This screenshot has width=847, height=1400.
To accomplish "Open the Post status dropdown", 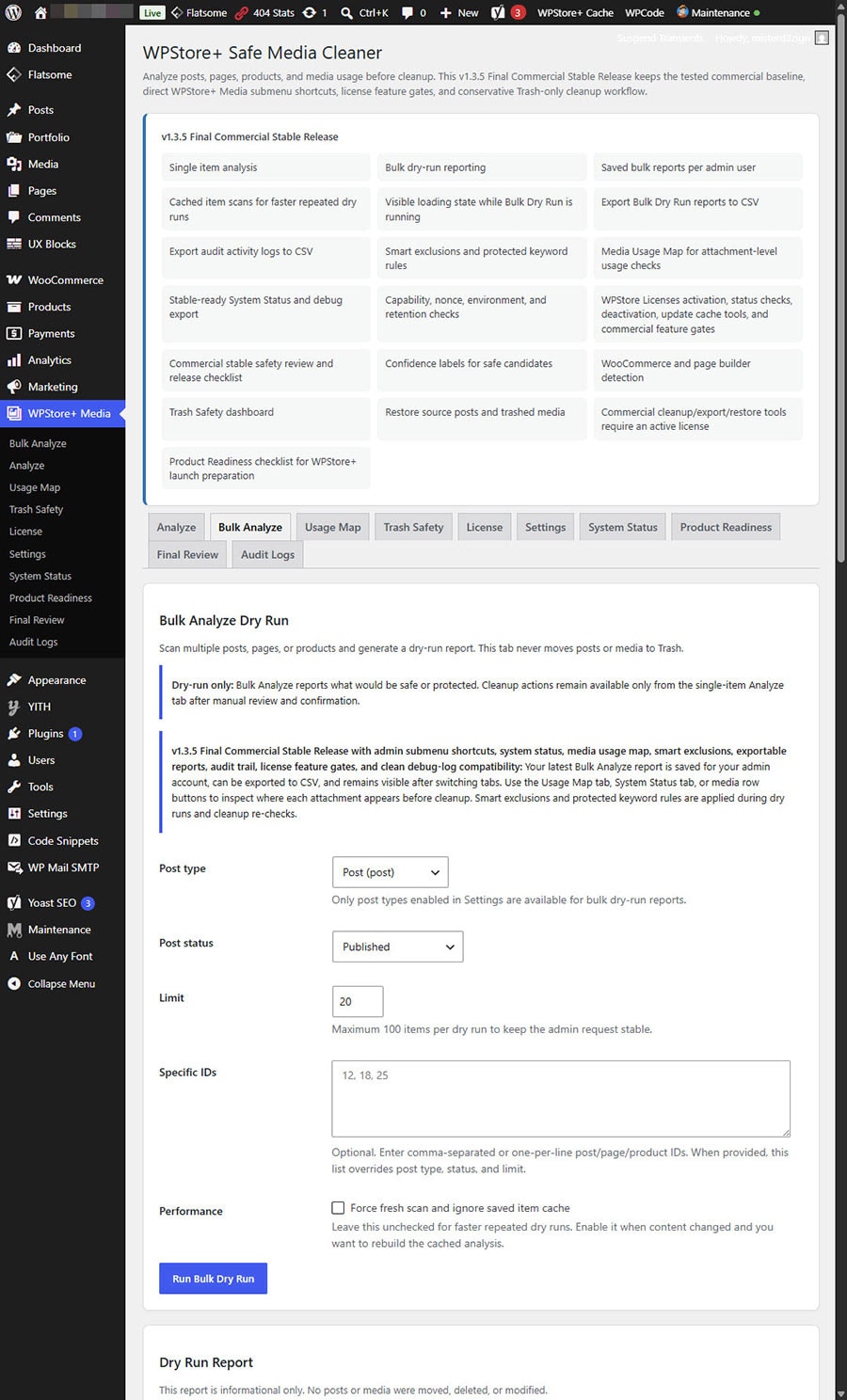I will coord(397,947).
